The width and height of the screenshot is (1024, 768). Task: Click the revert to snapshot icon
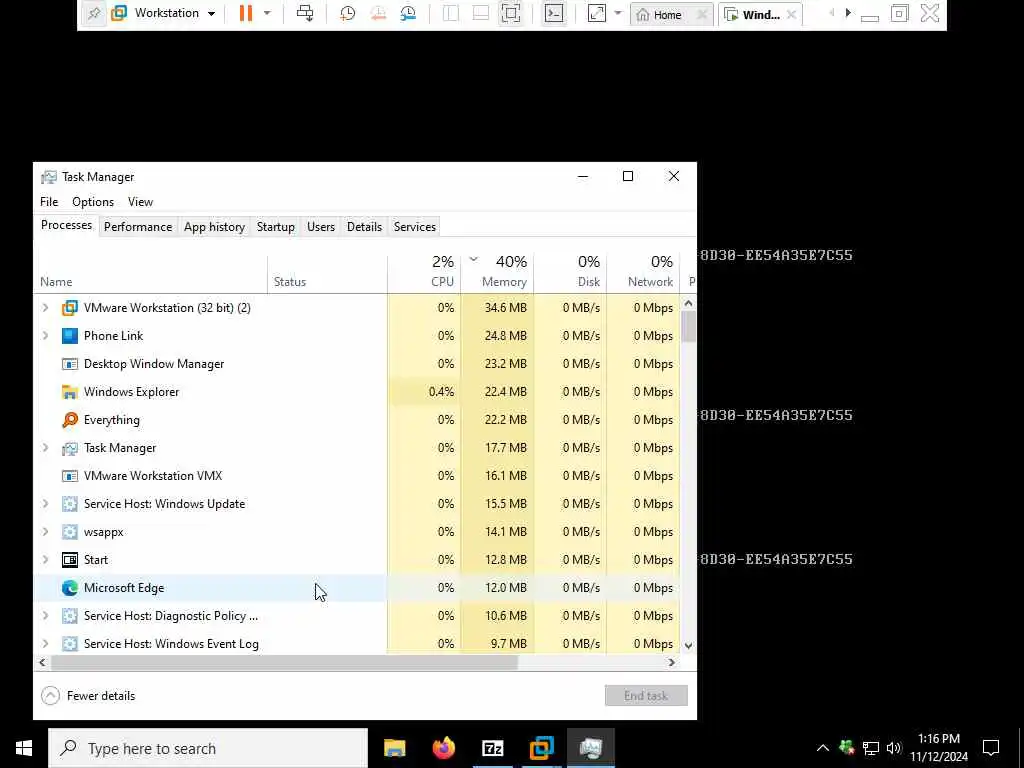(x=378, y=13)
